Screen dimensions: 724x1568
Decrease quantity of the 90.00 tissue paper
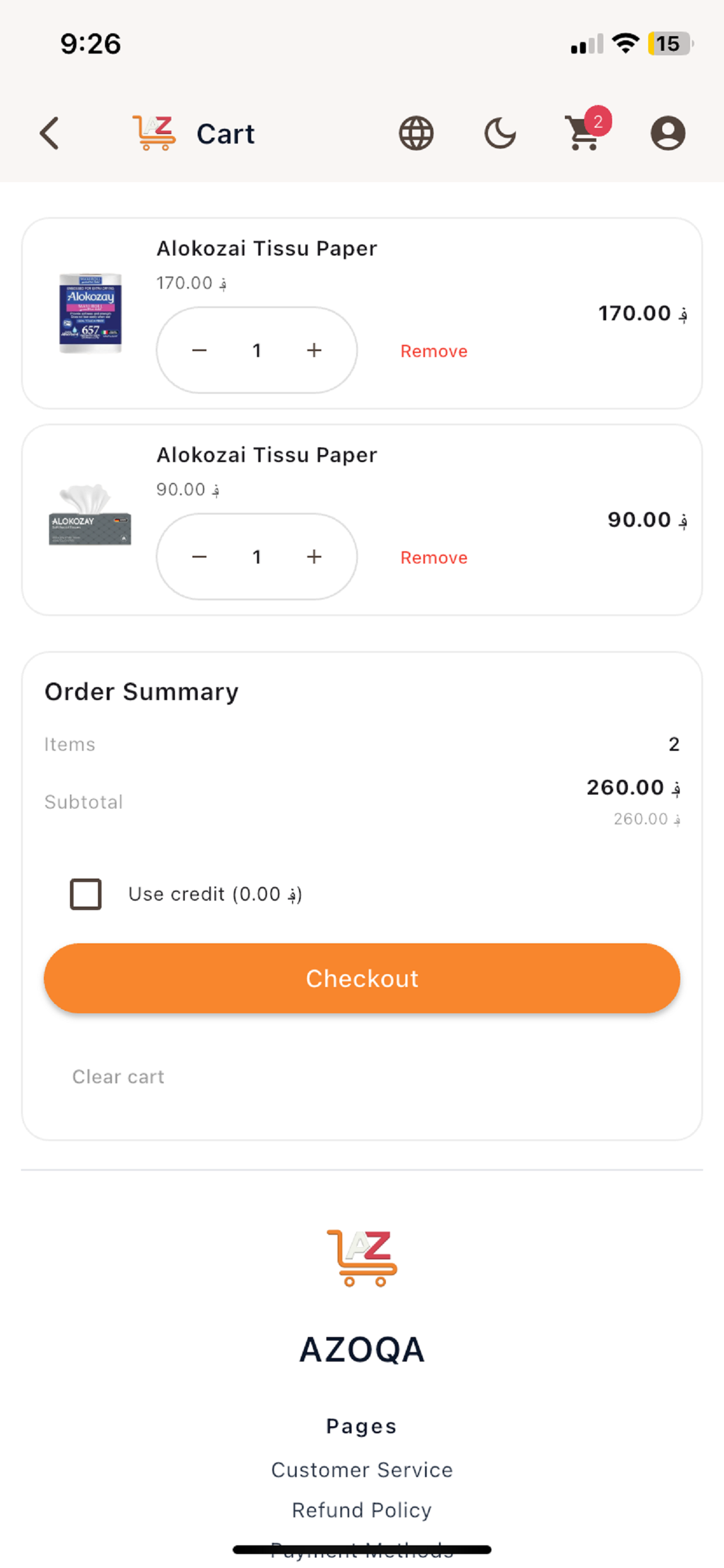(199, 556)
